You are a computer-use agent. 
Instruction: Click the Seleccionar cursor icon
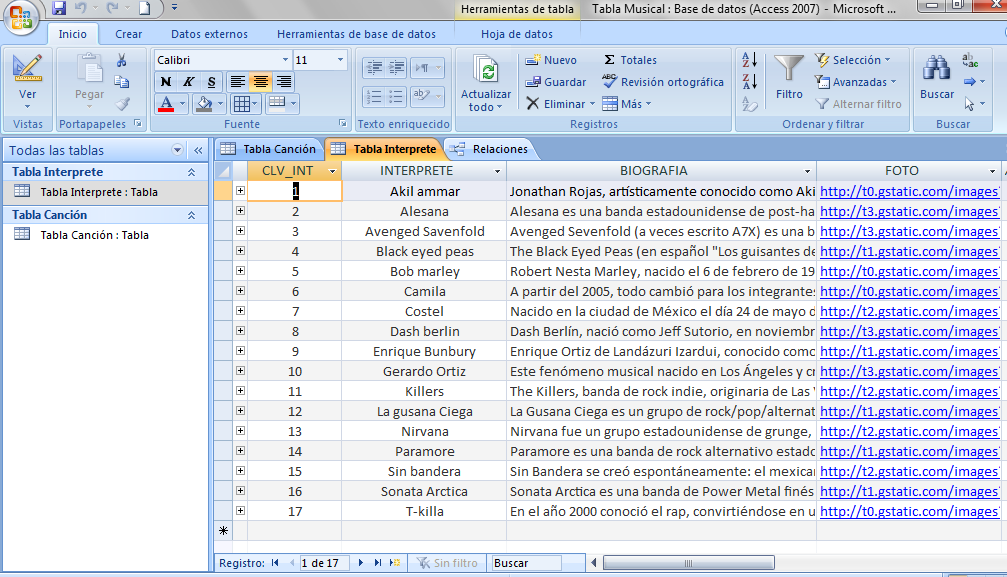(x=970, y=104)
